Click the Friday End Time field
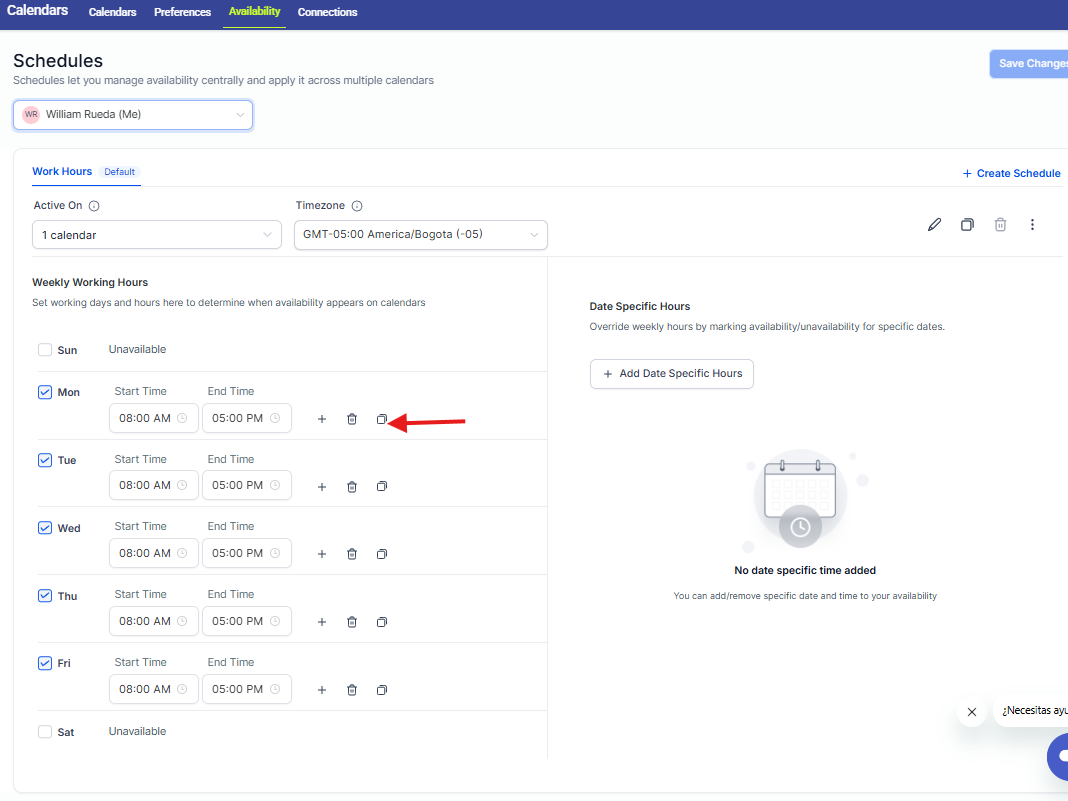The height and width of the screenshot is (801, 1068). [246, 689]
